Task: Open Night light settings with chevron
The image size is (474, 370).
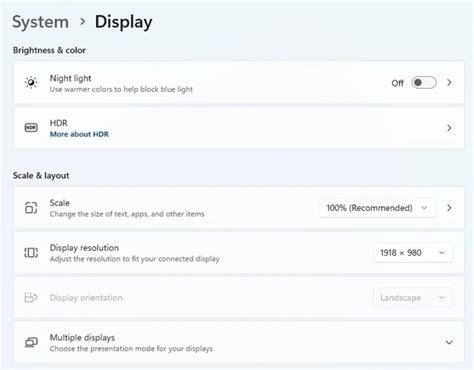Action: click(x=449, y=83)
